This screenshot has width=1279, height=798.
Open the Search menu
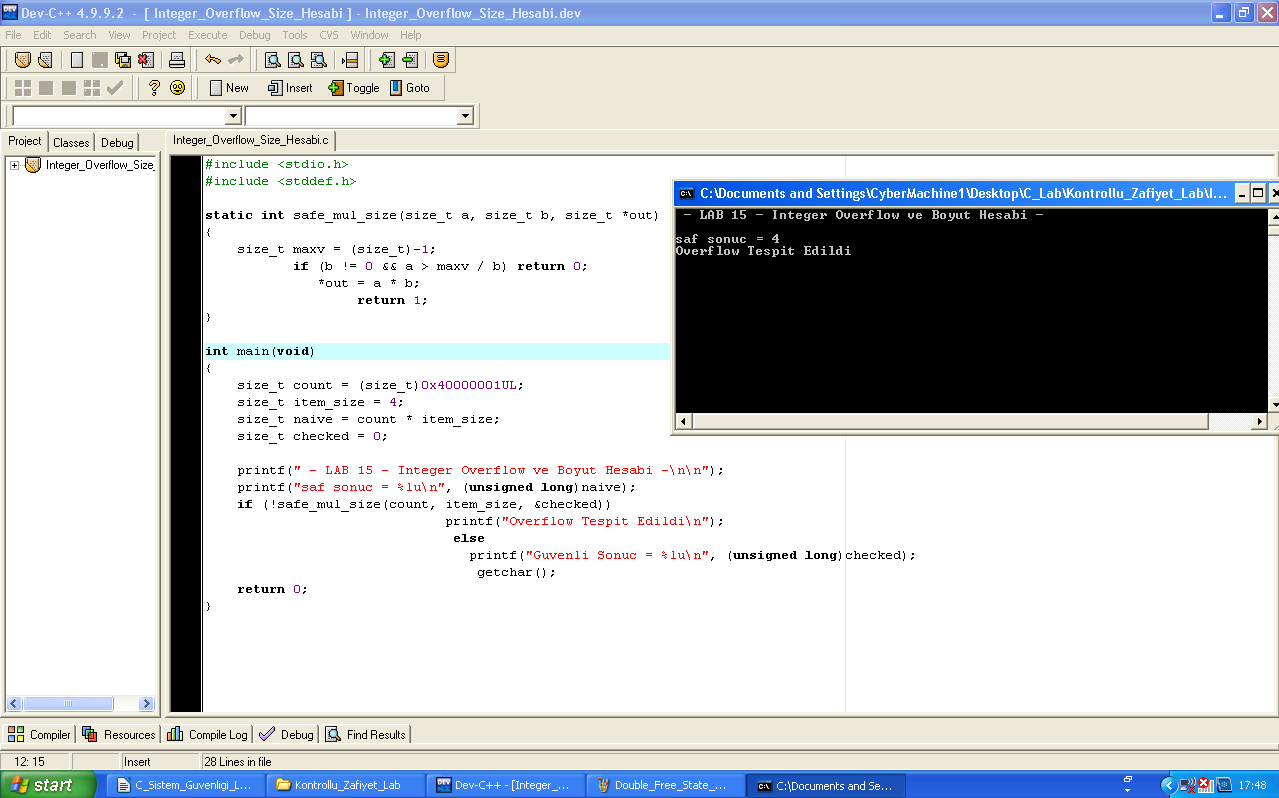click(80, 35)
